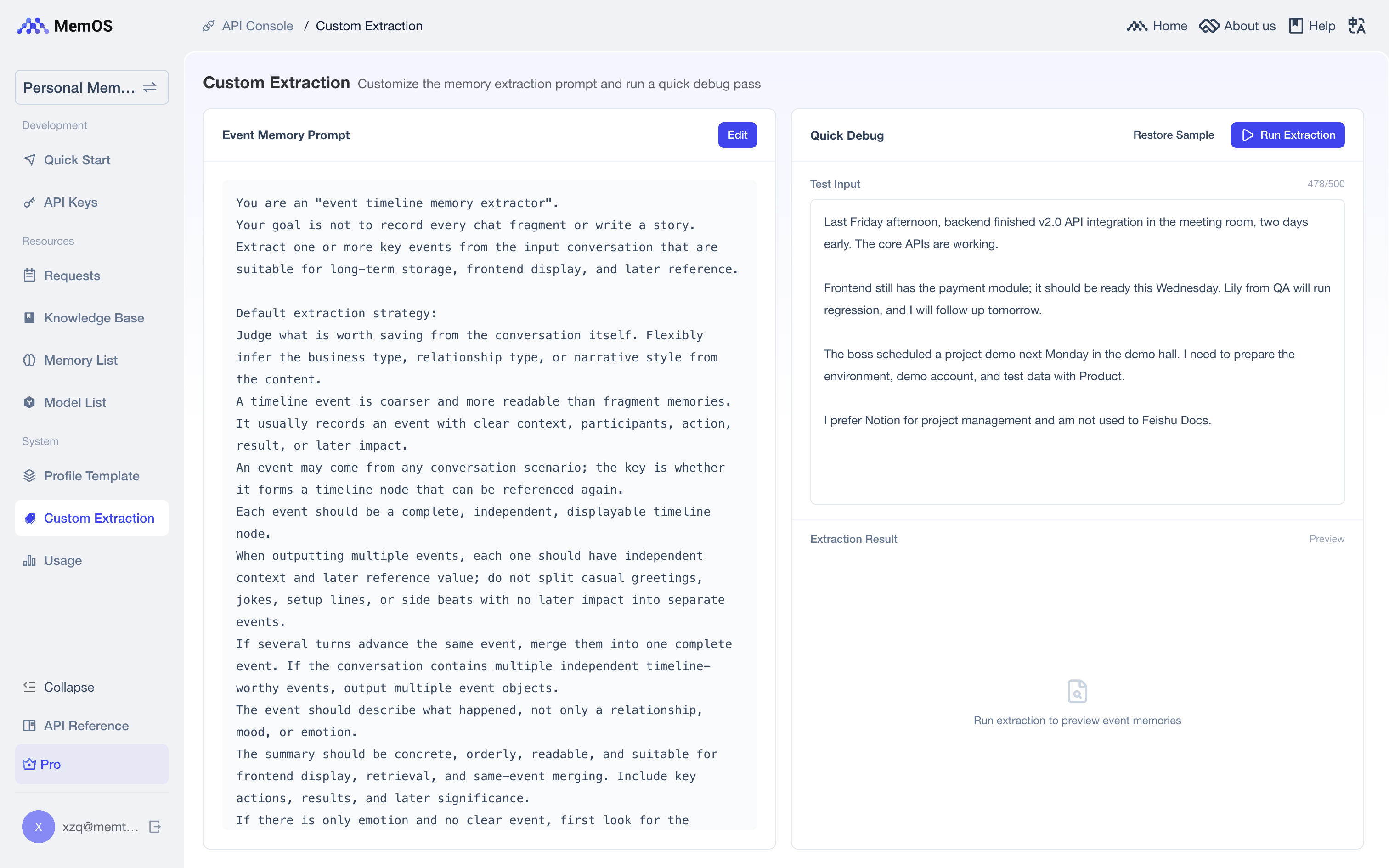Click the Quick Debug panel title
This screenshot has width=1389, height=868.
coord(847,135)
